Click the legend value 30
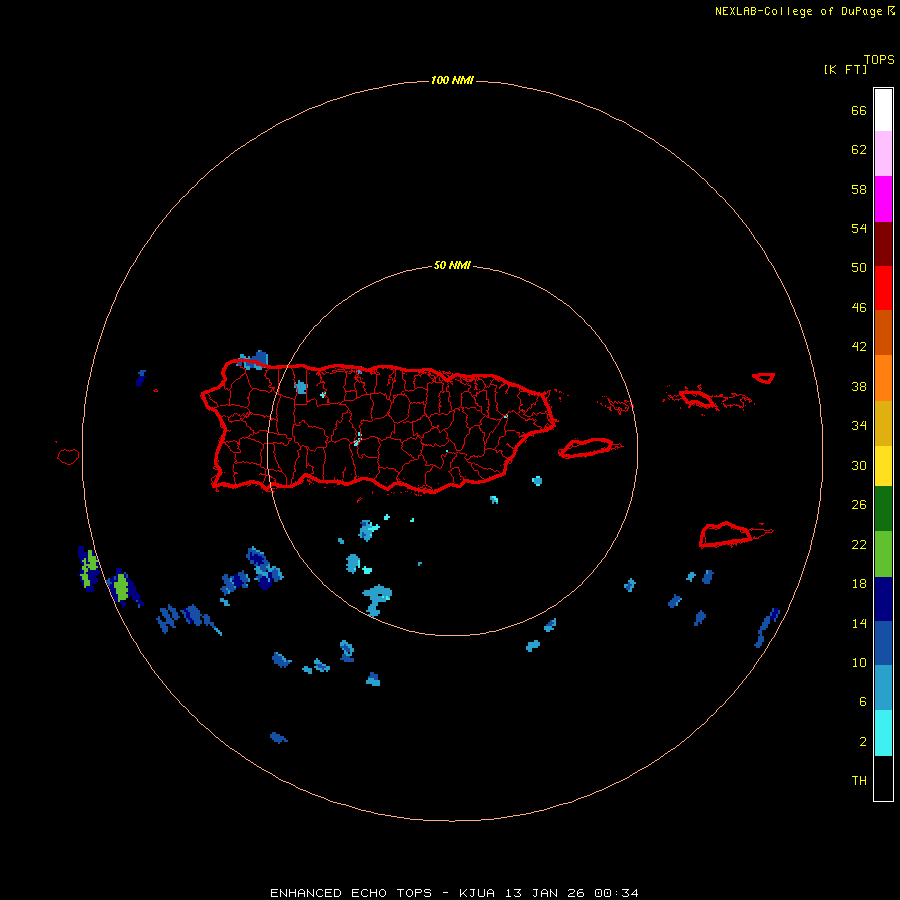The width and height of the screenshot is (900, 900). click(859, 465)
